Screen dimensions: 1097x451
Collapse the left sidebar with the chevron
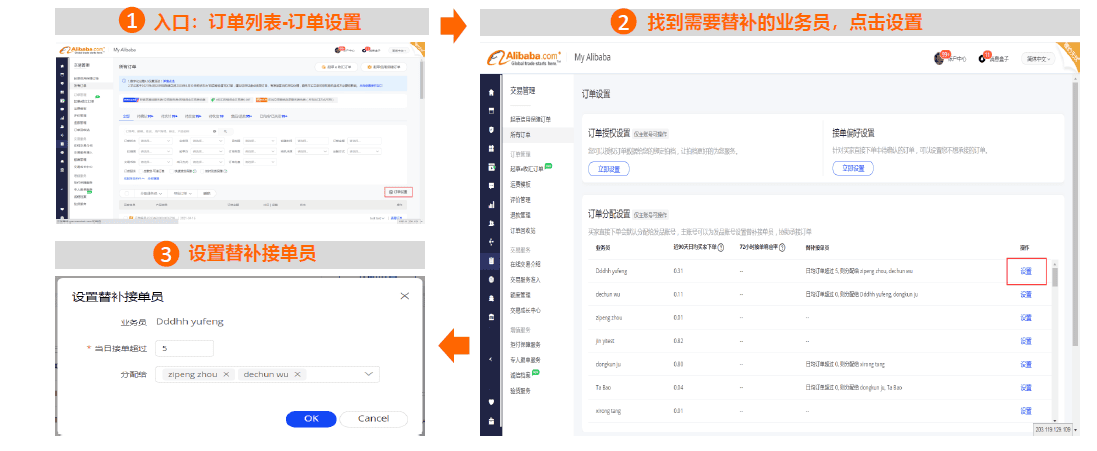tap(490, 358)
